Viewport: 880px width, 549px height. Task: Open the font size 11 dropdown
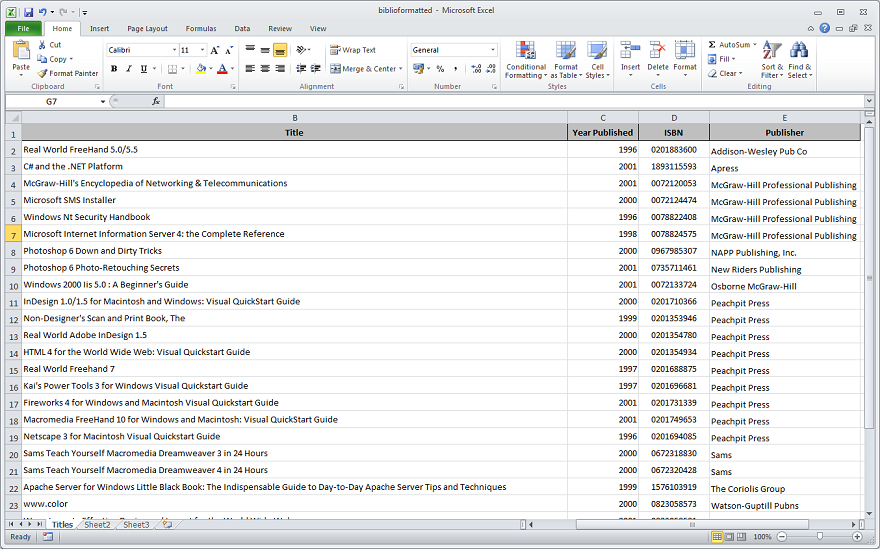coord(203,50)
